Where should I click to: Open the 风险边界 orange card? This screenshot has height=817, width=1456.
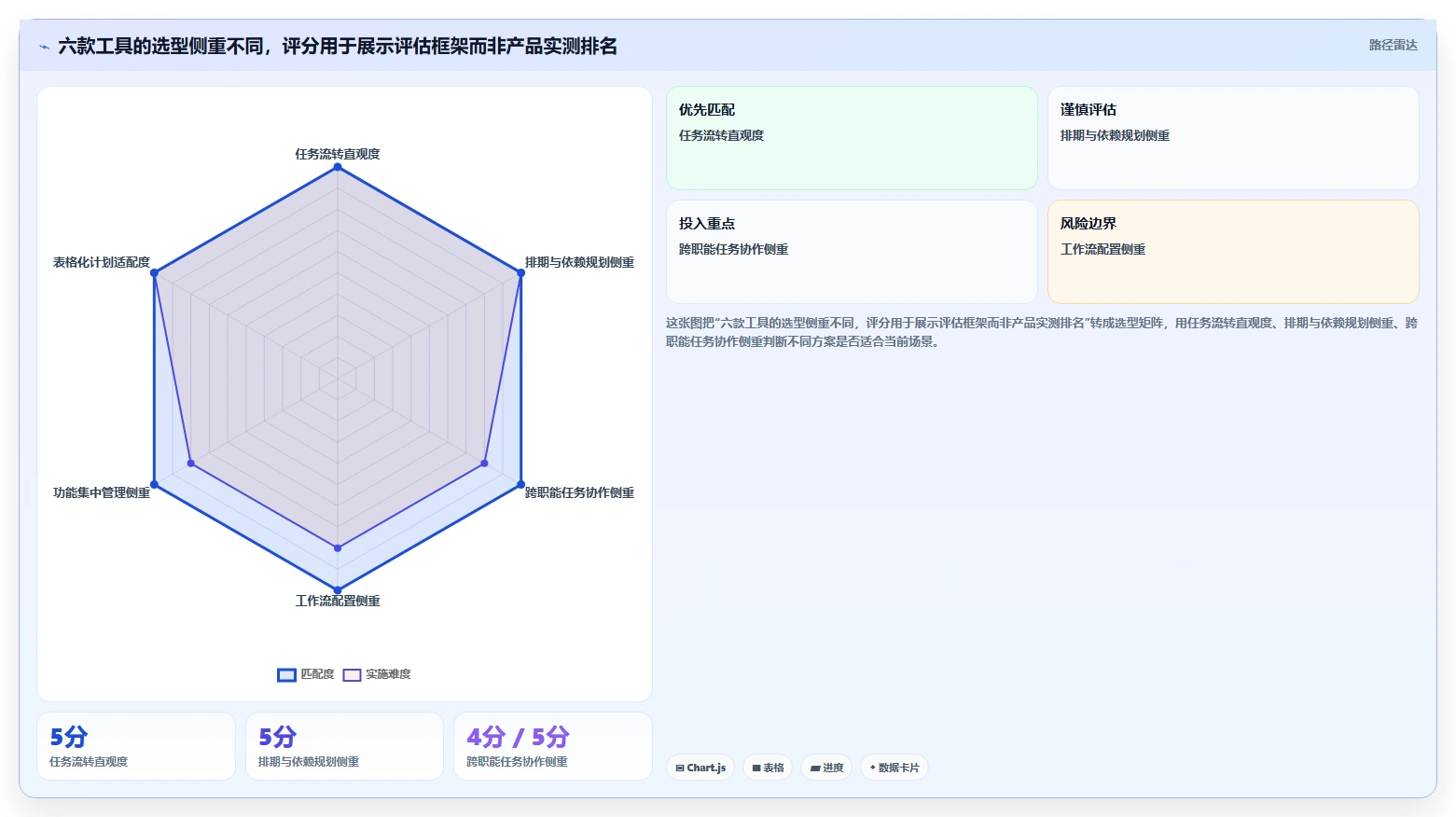1233,252
